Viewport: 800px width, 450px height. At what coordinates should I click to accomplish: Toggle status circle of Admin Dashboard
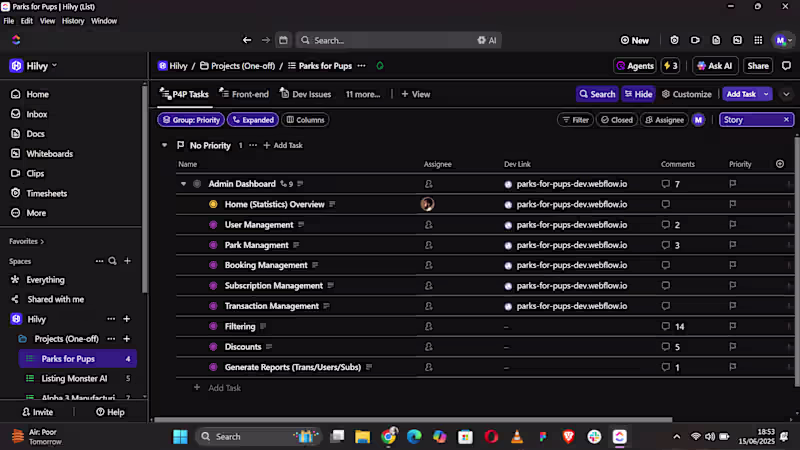197,184
